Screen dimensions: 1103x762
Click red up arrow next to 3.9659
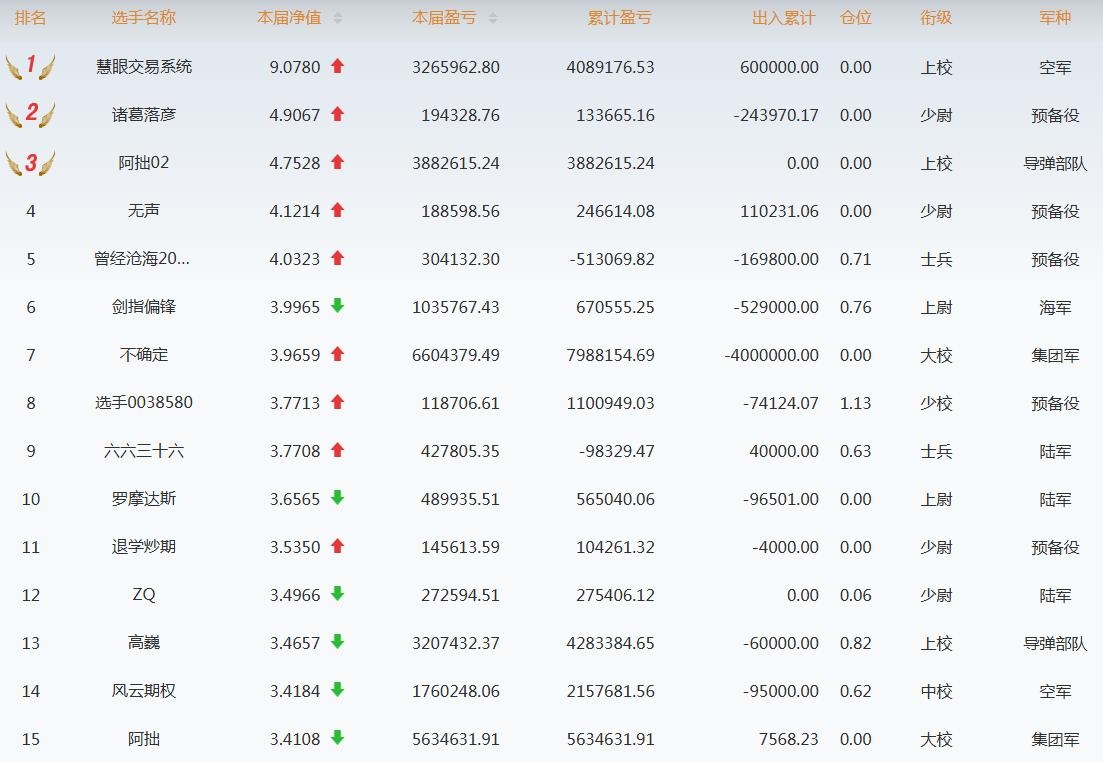(337, 354)
